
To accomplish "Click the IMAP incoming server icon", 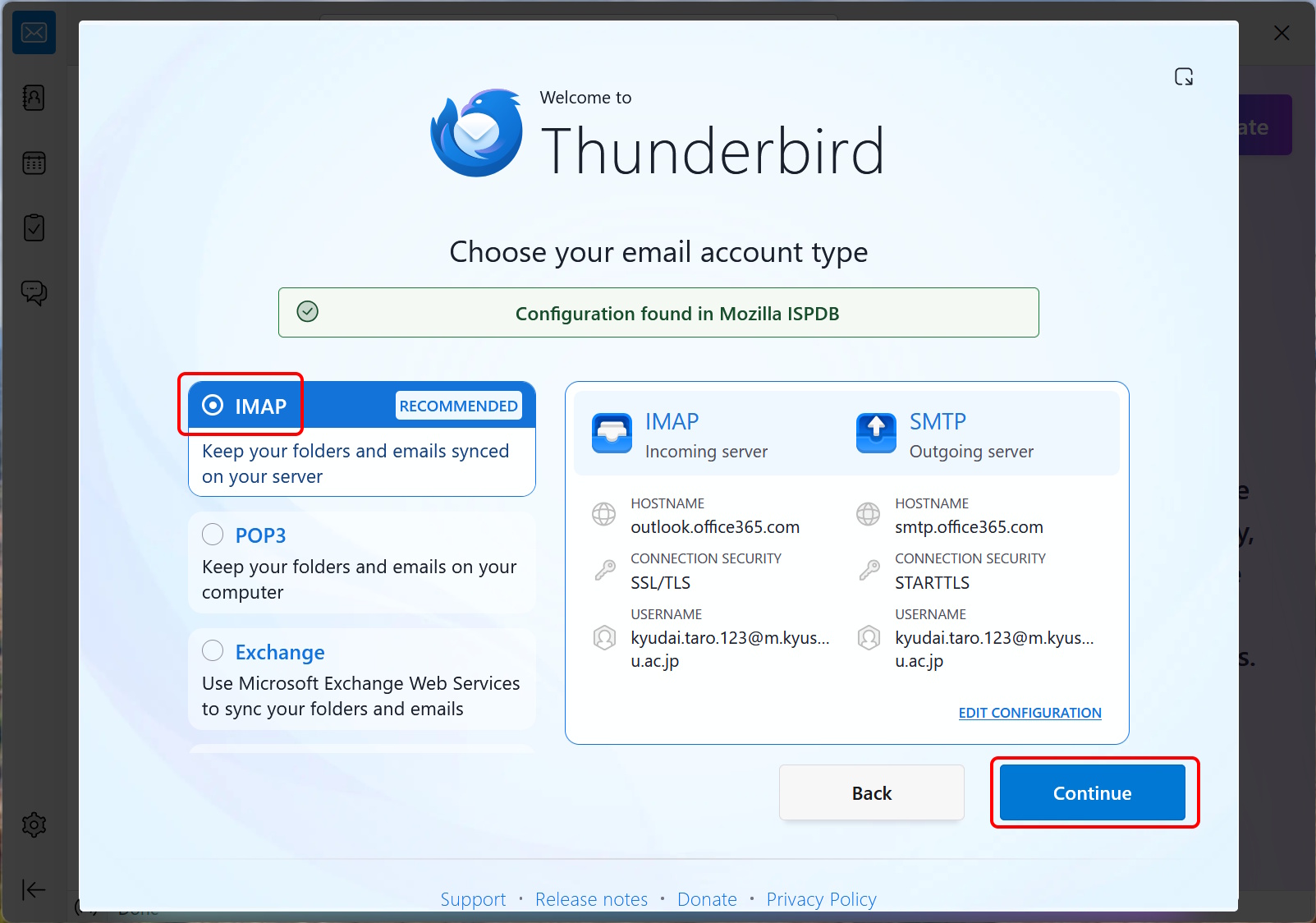I will [612, 433].
